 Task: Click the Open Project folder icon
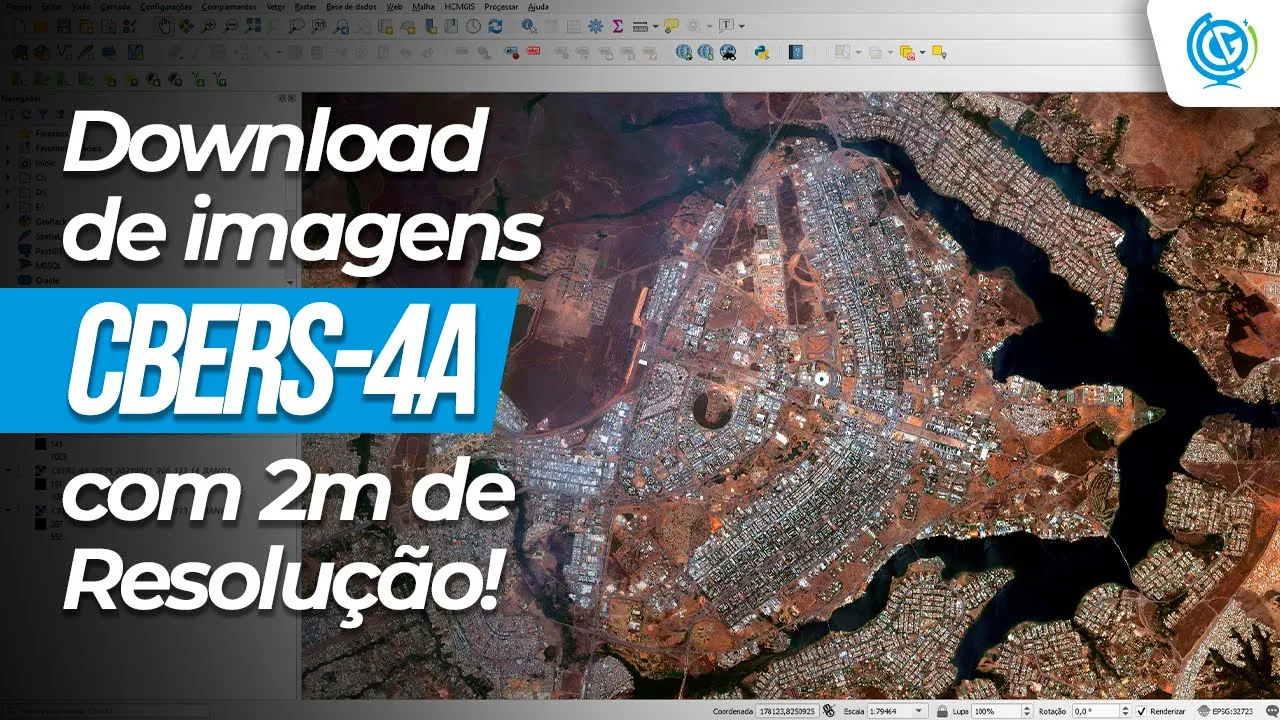coord(41,26)
